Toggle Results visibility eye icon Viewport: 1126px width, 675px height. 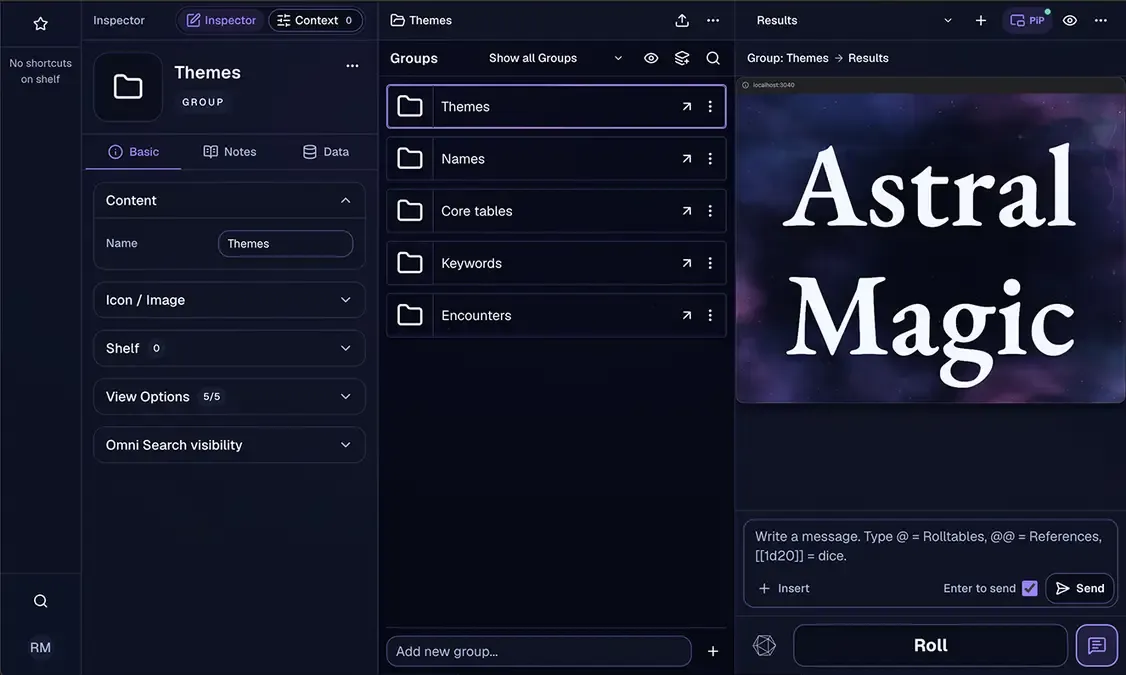tap(1070, 20)
